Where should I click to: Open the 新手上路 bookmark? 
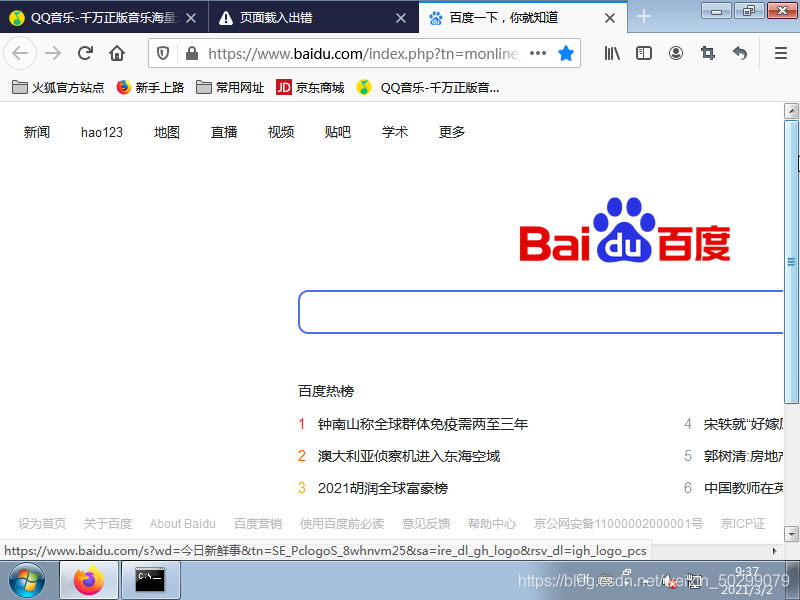pos(150,88)
